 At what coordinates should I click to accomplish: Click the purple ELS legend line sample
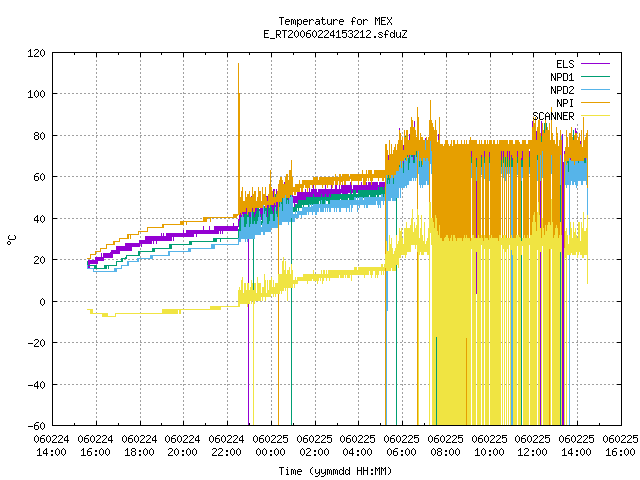(595, 64)
